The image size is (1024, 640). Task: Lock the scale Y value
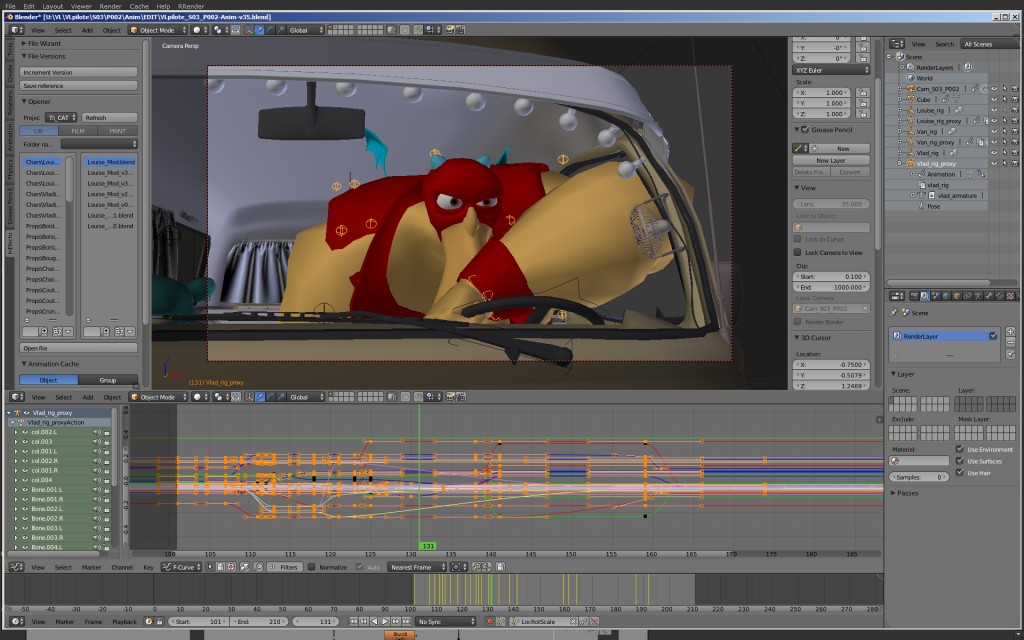click(x=863, y=103)
